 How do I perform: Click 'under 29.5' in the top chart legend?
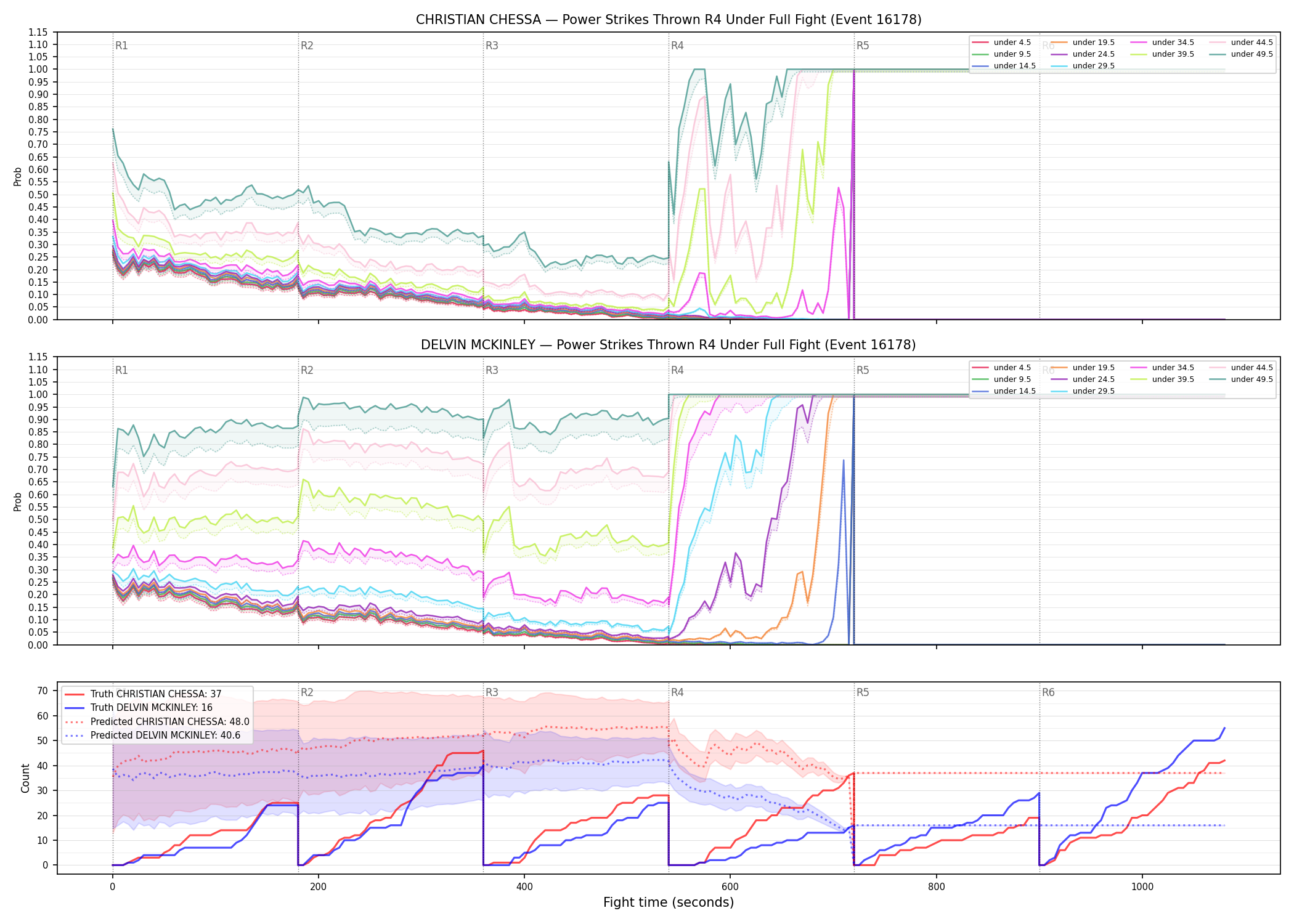[x=1083, y=66]
